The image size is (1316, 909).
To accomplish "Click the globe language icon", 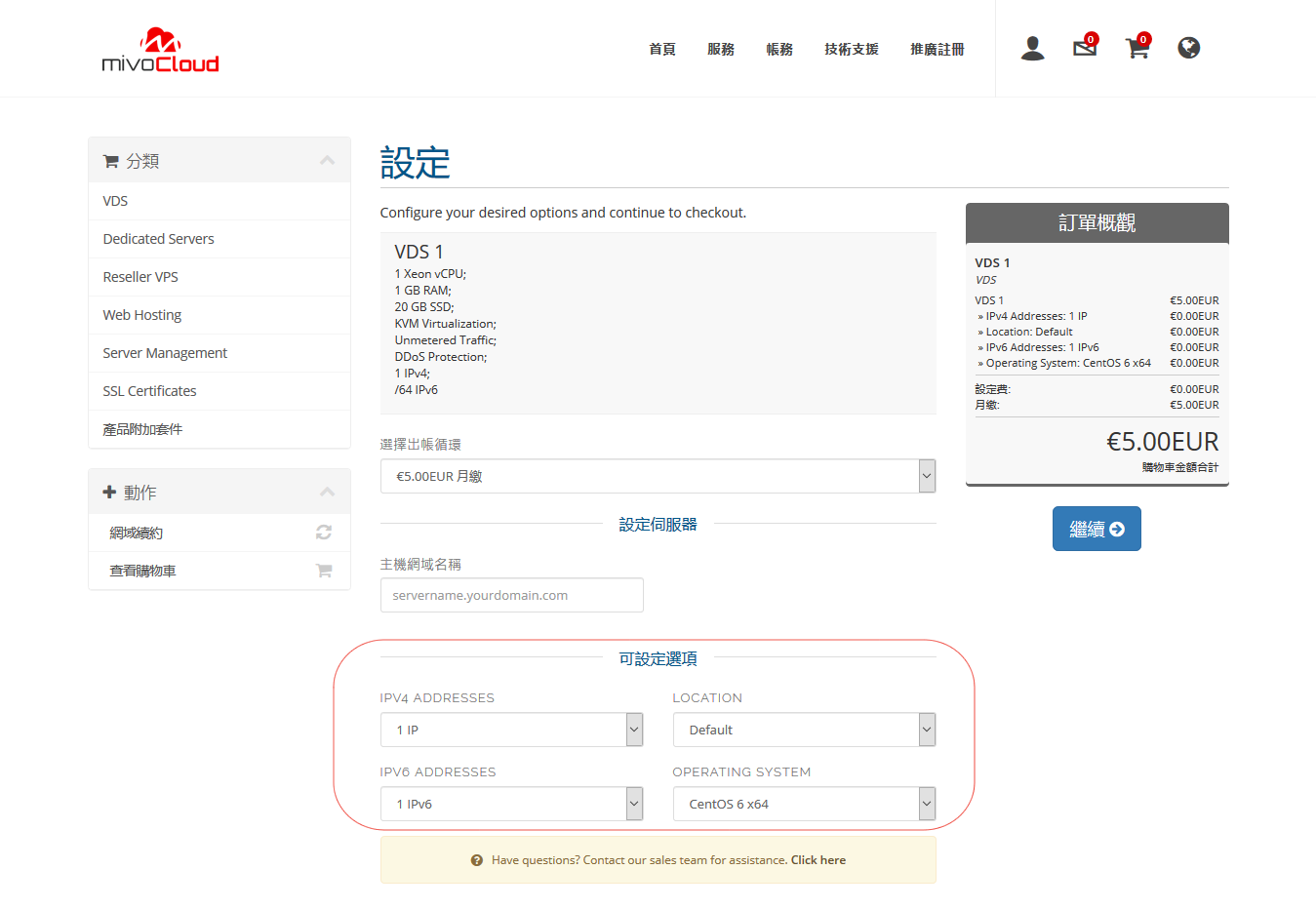I will (x=1188, y=48).
